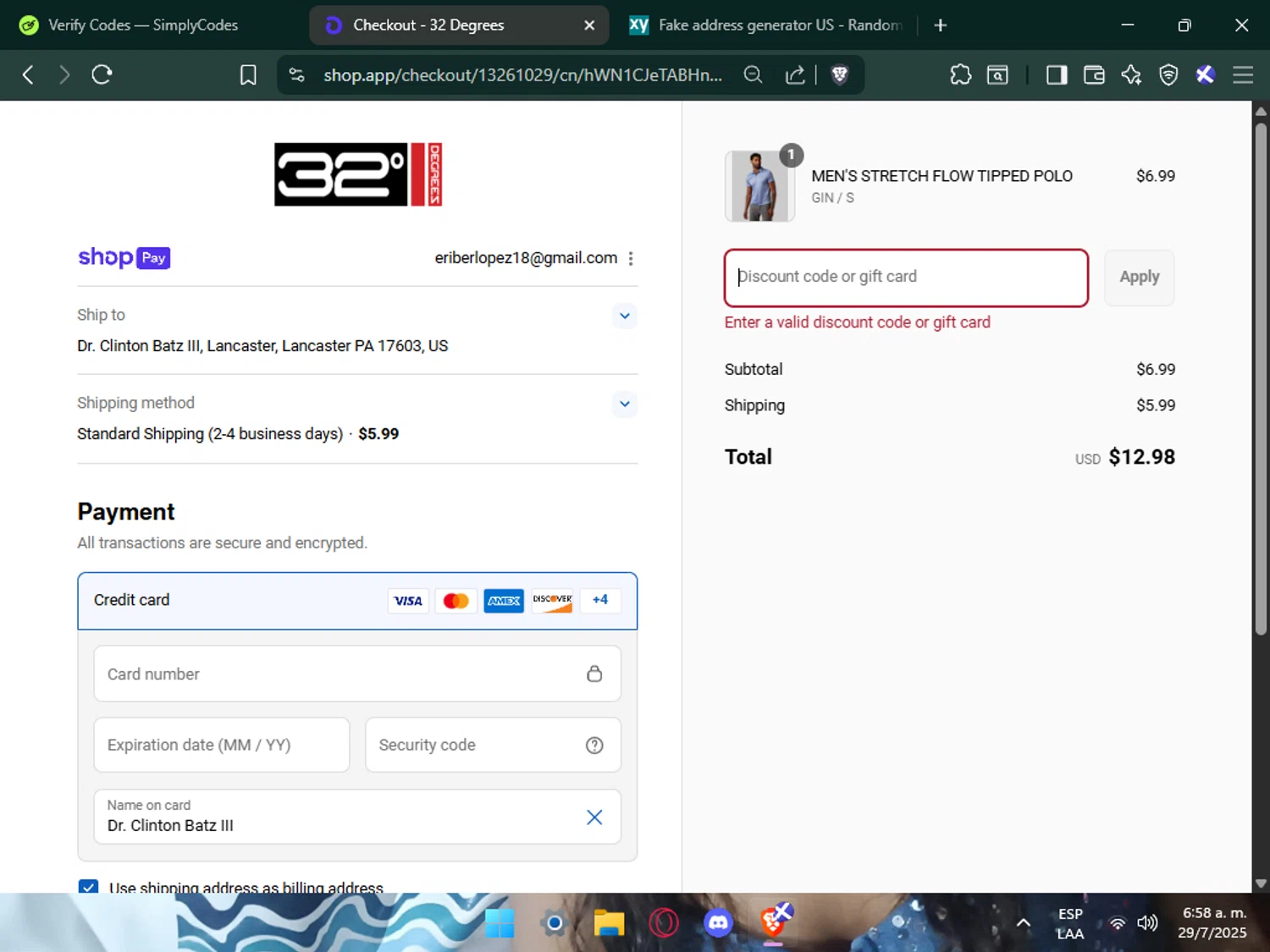Switch to Verify Codes SimplyCodes tab
The height and width of the screenshot is (952, 1270).
[143, 25]
